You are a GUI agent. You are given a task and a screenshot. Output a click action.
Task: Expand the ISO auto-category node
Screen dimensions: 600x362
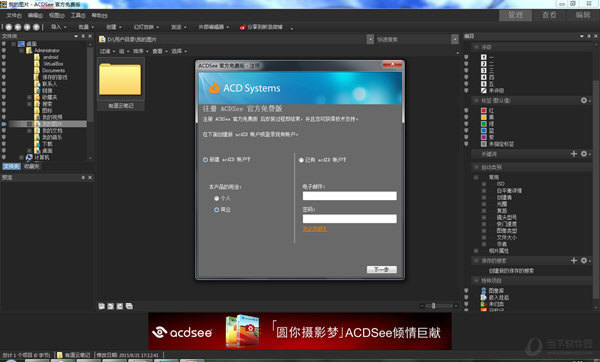click(484, 184)
